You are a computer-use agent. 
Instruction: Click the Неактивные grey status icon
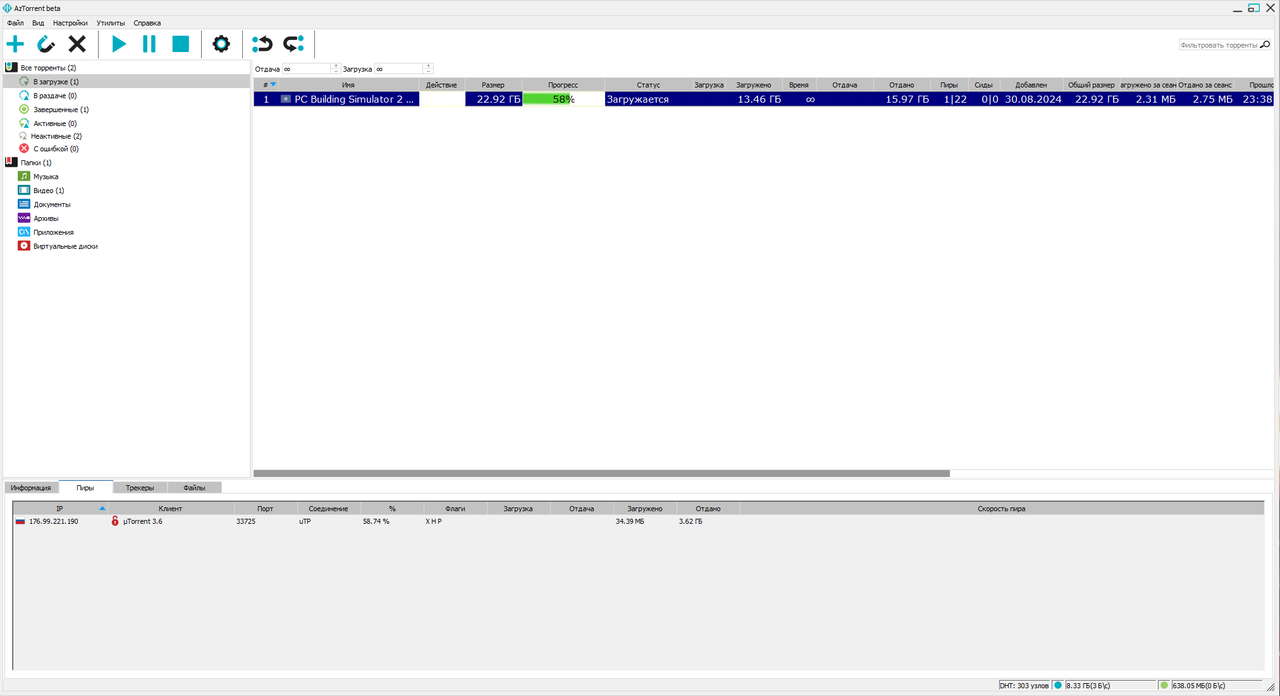[x=24, y=136]
